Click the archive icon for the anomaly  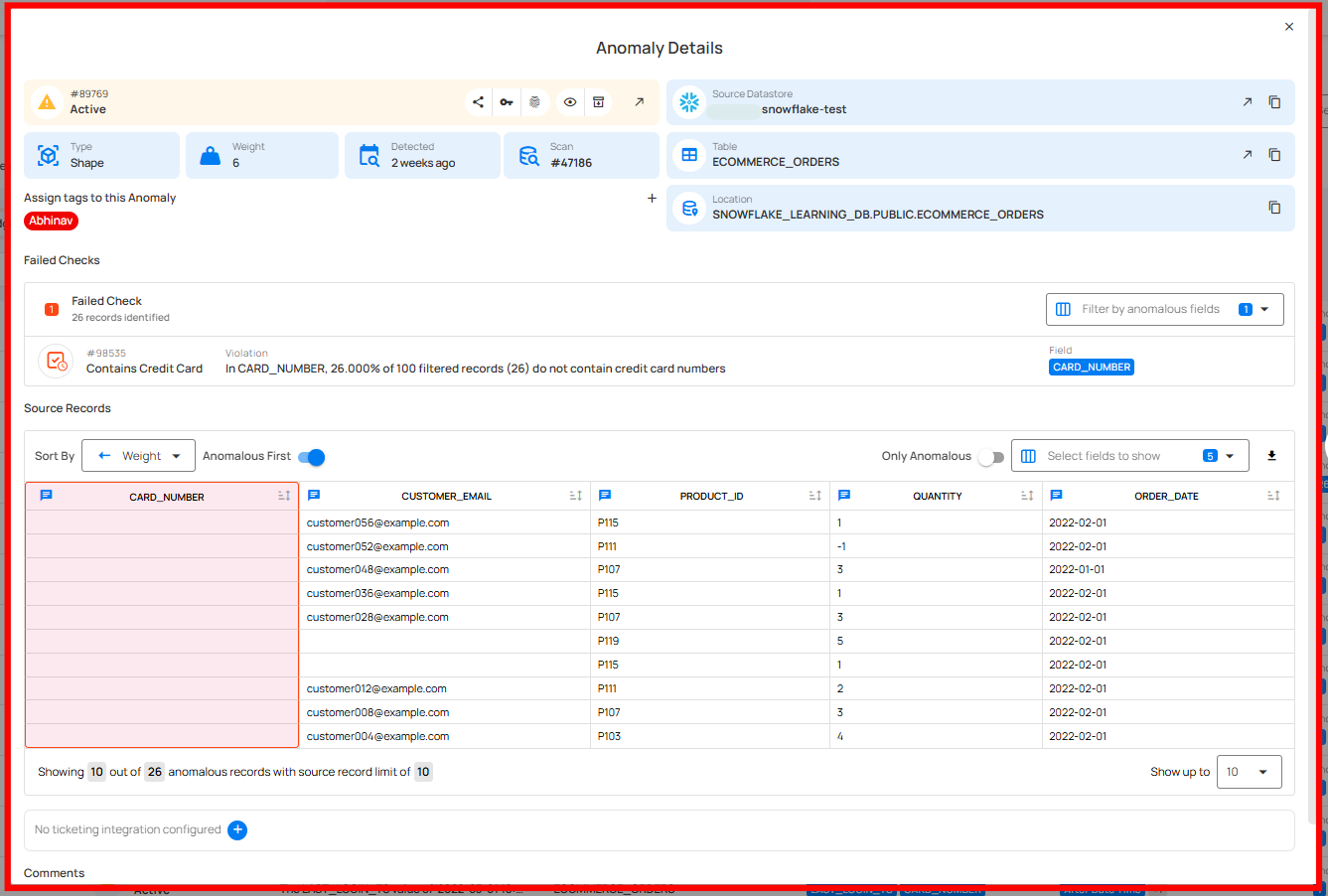pos(599,102)
